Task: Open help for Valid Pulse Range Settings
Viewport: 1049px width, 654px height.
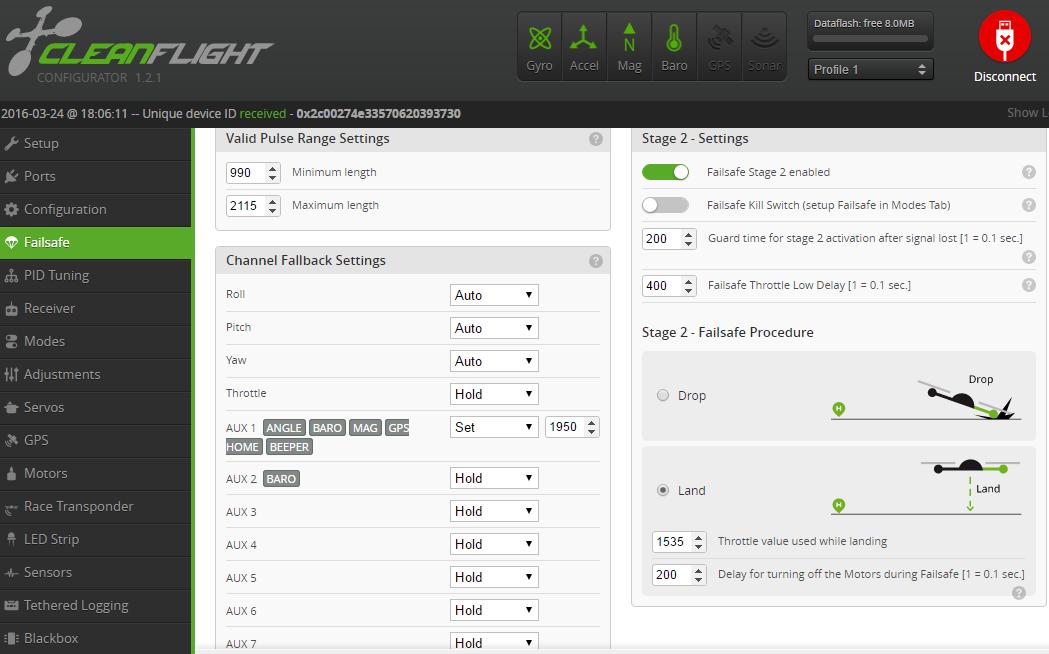Action: (x=595, y=139)
